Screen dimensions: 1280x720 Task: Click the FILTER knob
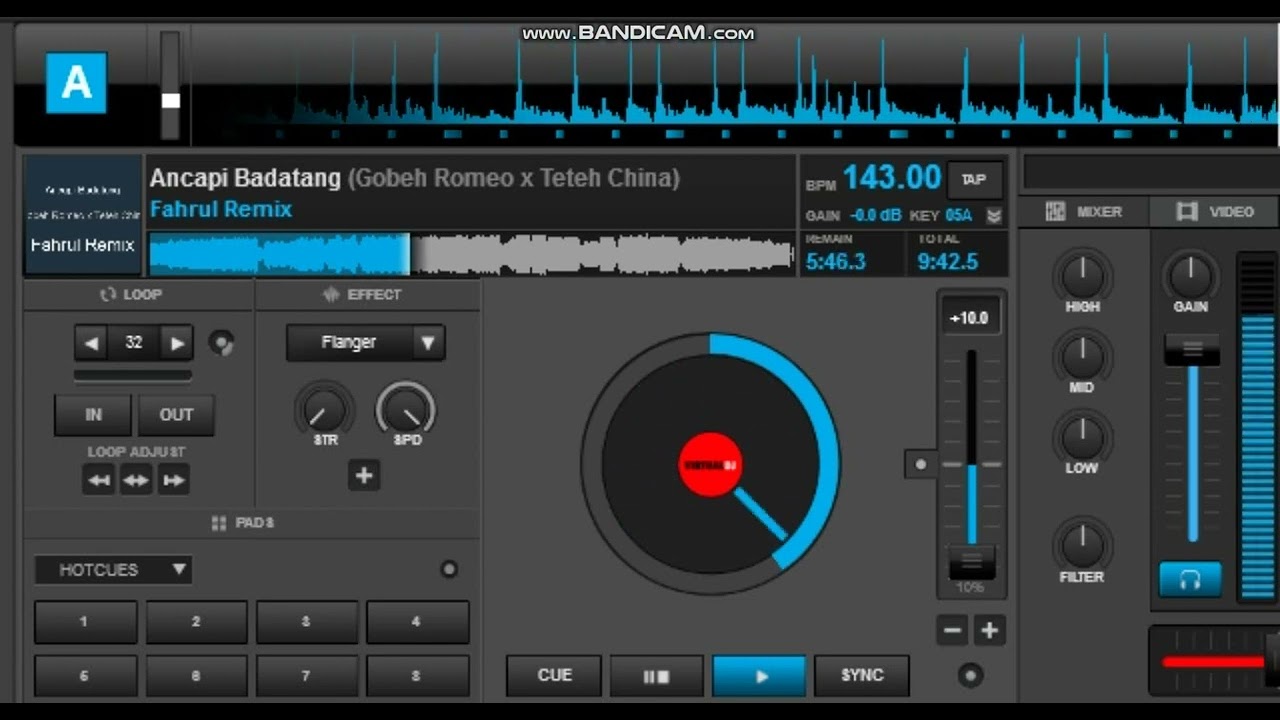(x=1082, y=545)
